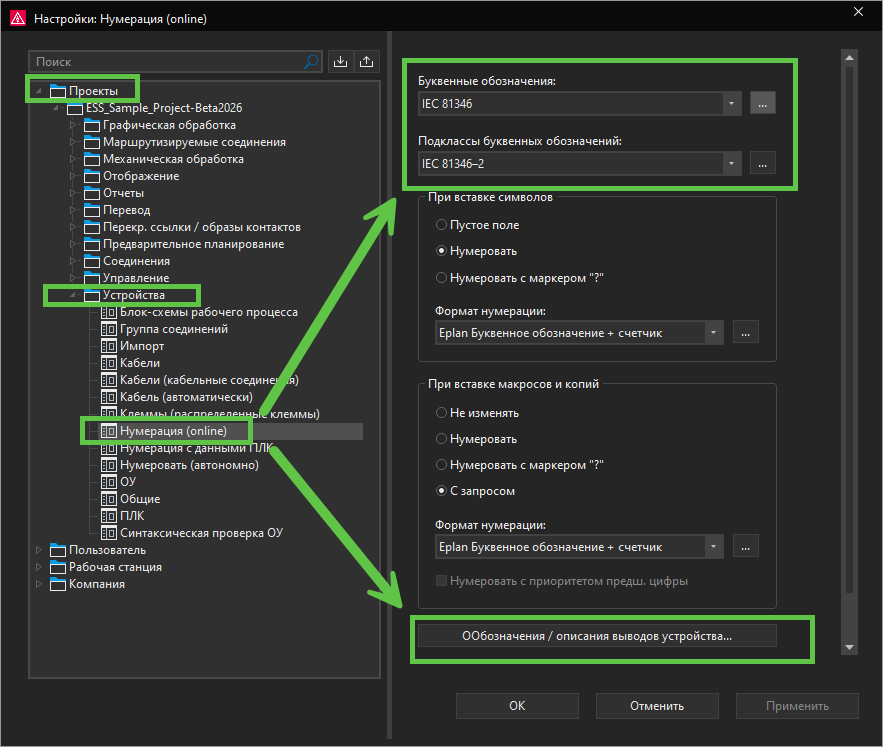Click the Пользователь folder icon
Screen dimensions: 883x747
click(58, 550)
